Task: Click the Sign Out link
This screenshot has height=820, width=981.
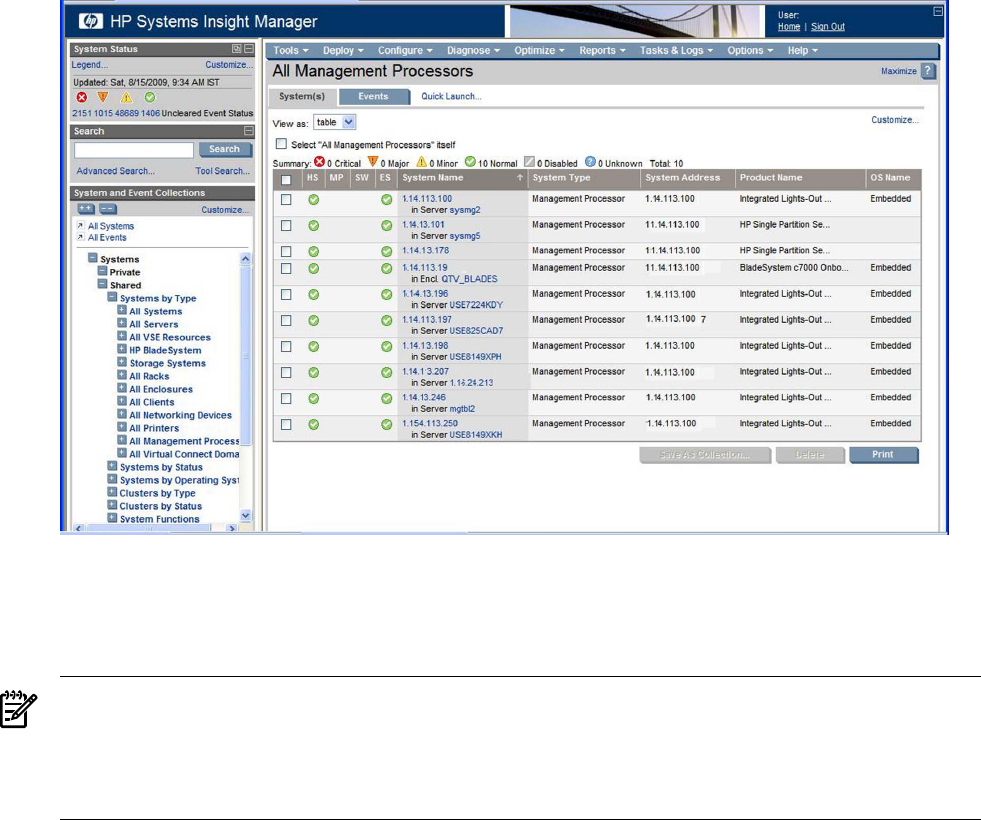Action: [828, 26]
